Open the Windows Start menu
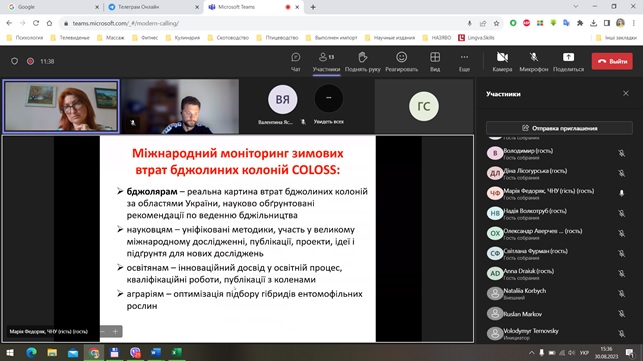 coord(10,352)
